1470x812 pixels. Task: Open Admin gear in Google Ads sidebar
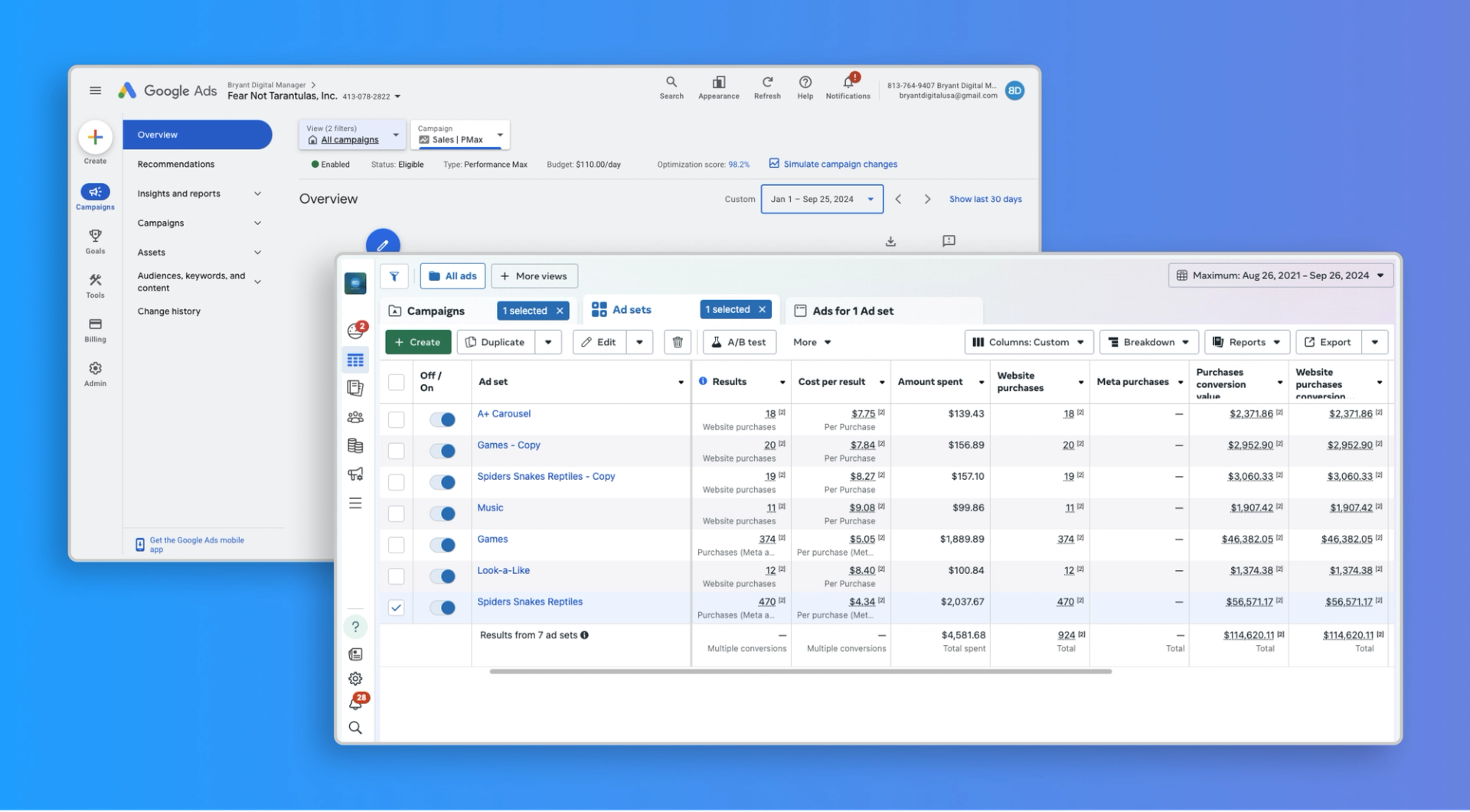95,373
